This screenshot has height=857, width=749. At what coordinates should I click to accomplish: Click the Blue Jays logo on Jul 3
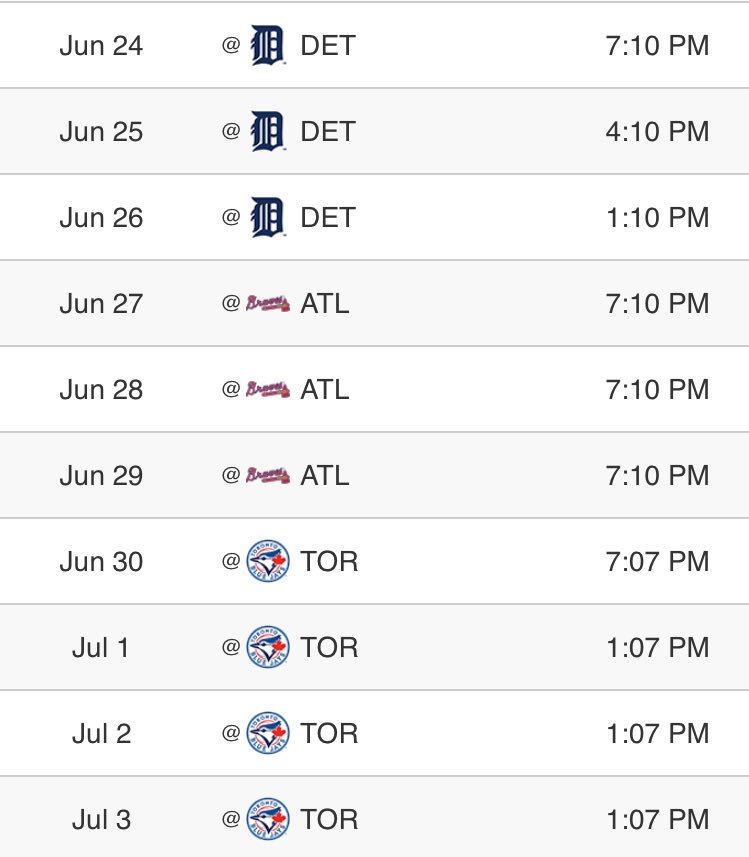[268, 820]
